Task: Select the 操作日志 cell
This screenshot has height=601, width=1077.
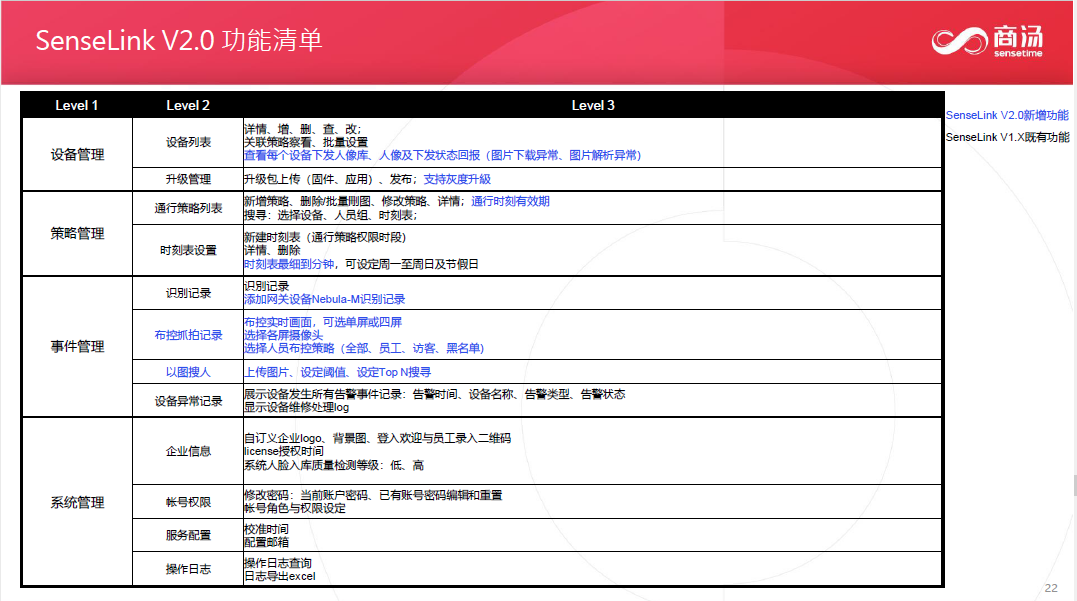Action: pos(188,569)
